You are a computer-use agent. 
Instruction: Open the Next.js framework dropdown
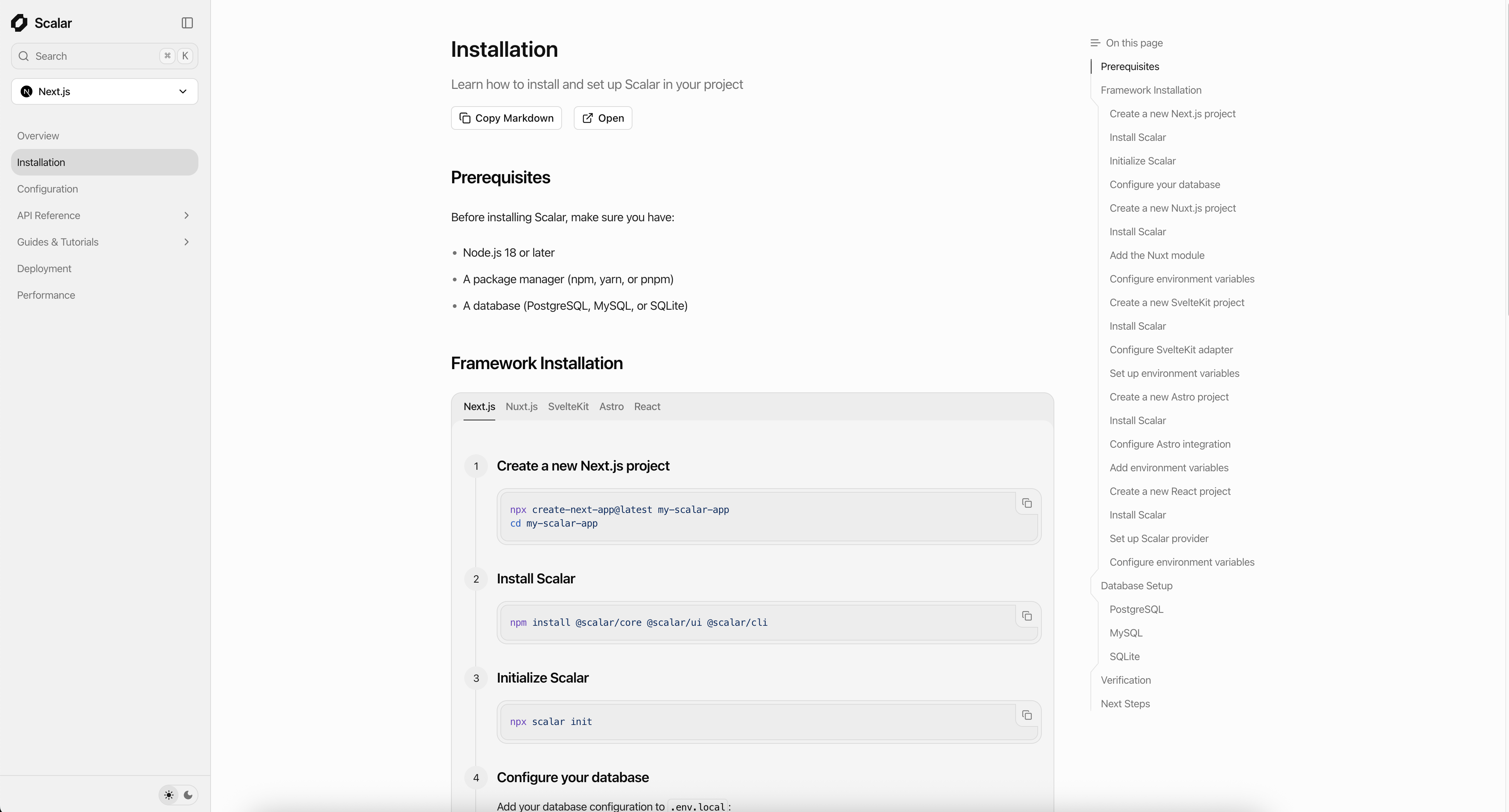105,91
